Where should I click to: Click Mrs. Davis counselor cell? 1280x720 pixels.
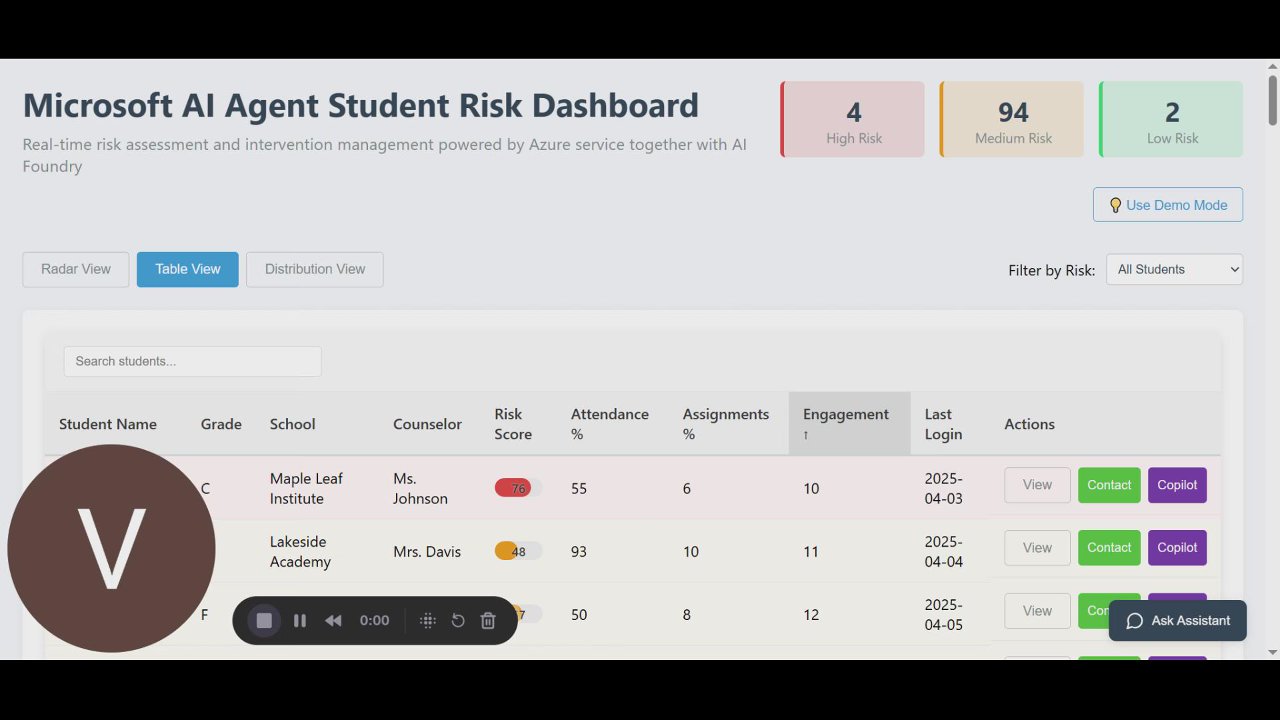point(427,551)
